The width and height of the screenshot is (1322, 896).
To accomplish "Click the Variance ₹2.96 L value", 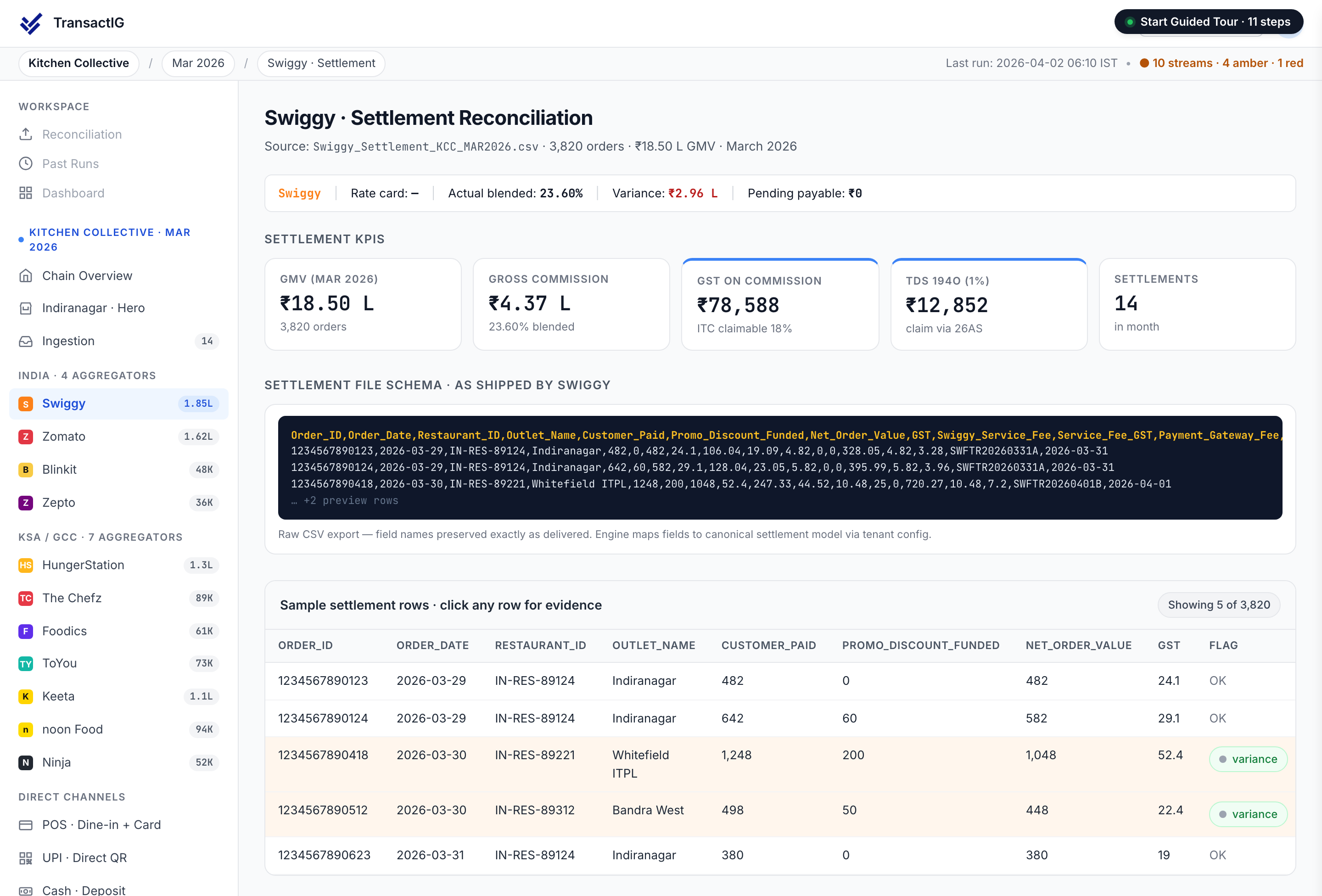I will point(693,193).
